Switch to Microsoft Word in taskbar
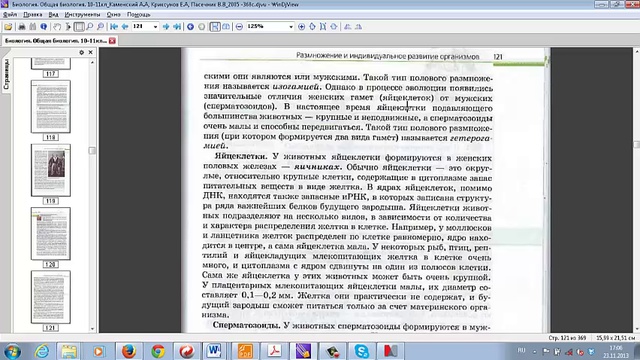Viewport: 640px width, 360px height. (214, 351)
